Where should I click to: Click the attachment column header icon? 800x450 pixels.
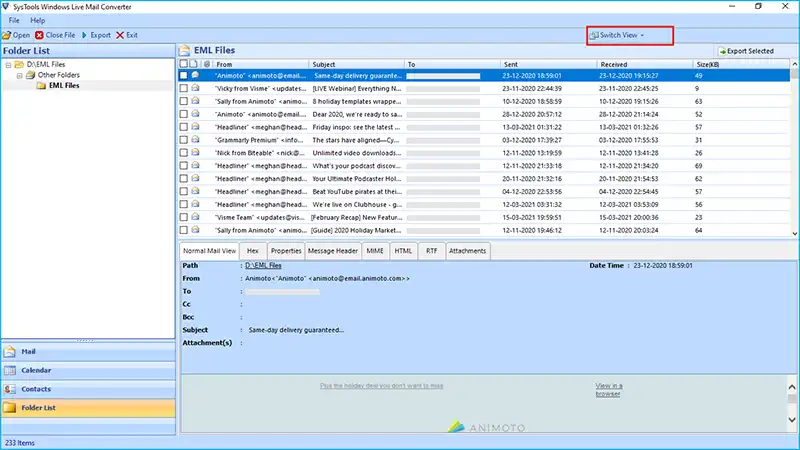(207, 64)
